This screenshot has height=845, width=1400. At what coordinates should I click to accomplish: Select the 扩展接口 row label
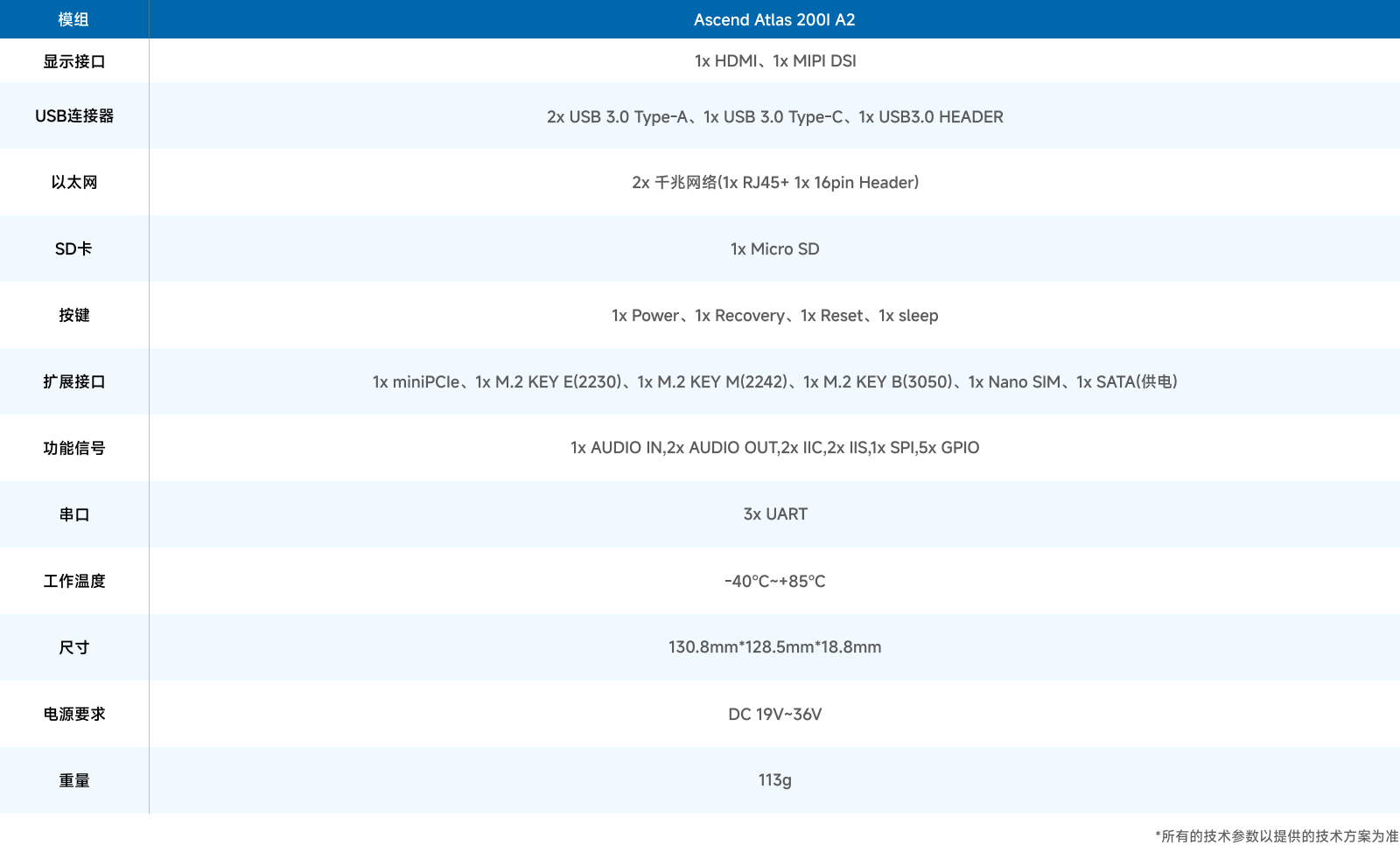point(74,381)
